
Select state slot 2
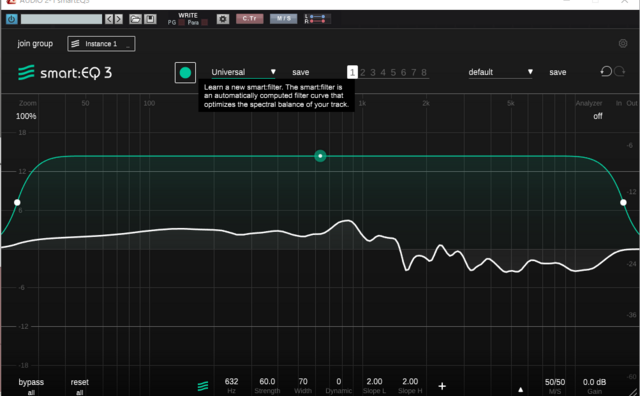pyautogui.click(x=362, y=73)
